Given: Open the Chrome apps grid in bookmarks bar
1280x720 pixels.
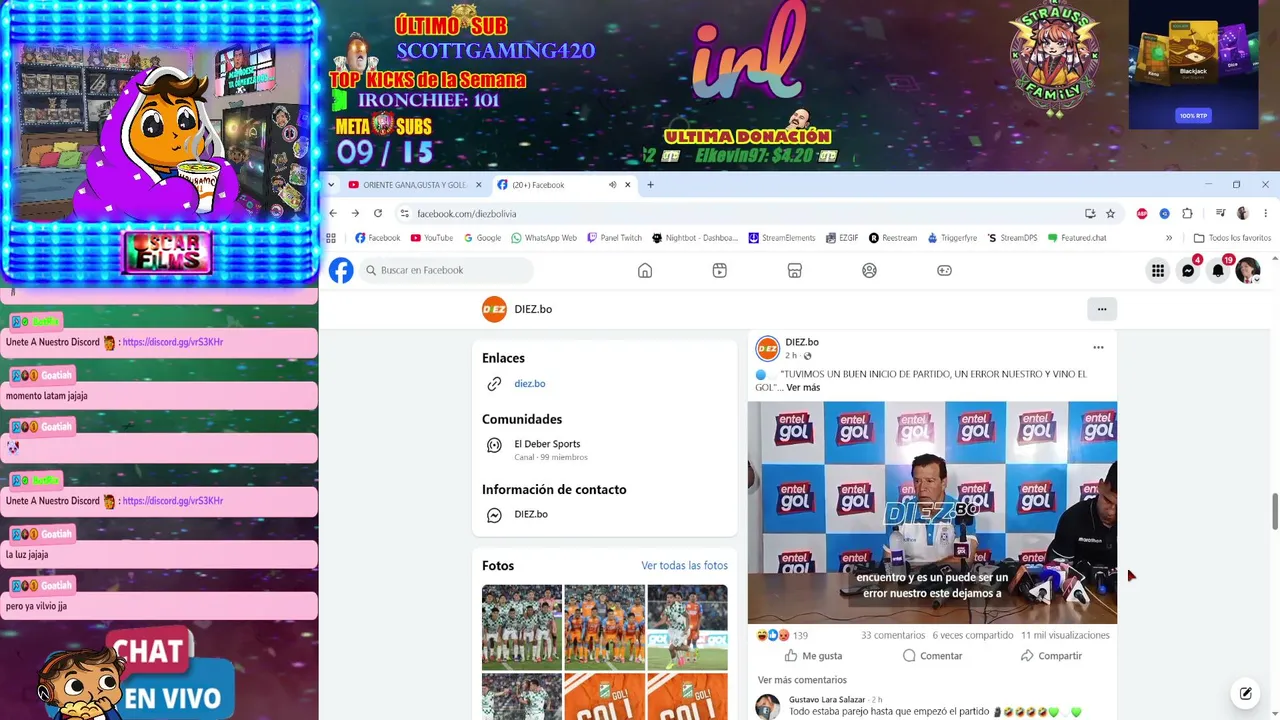Looking at the screenshot, I should pos(331,238).
